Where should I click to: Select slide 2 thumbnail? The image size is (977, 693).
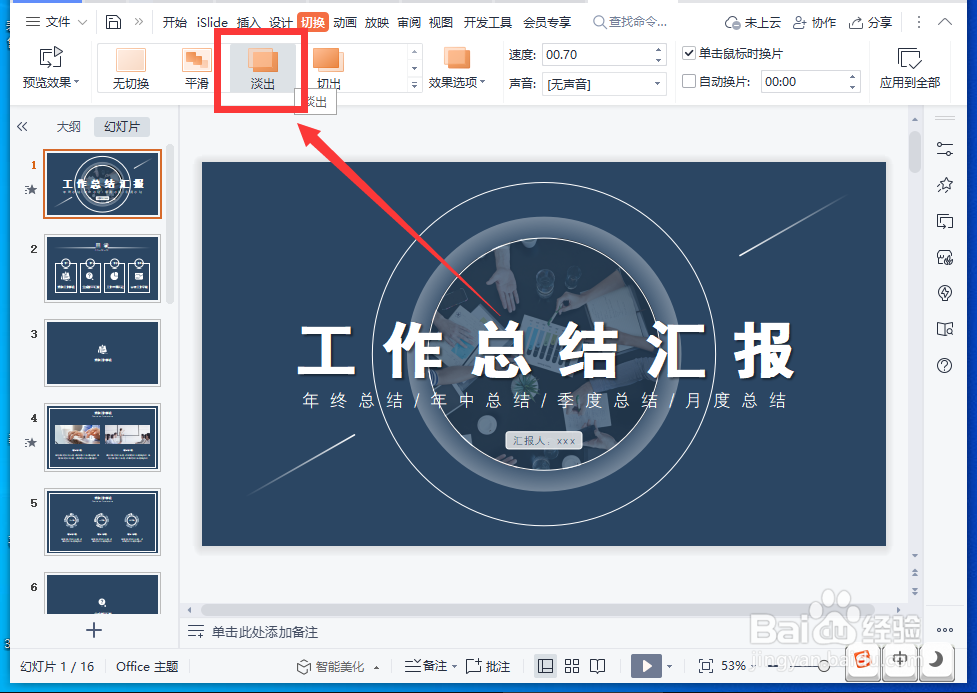coord(102,269)
